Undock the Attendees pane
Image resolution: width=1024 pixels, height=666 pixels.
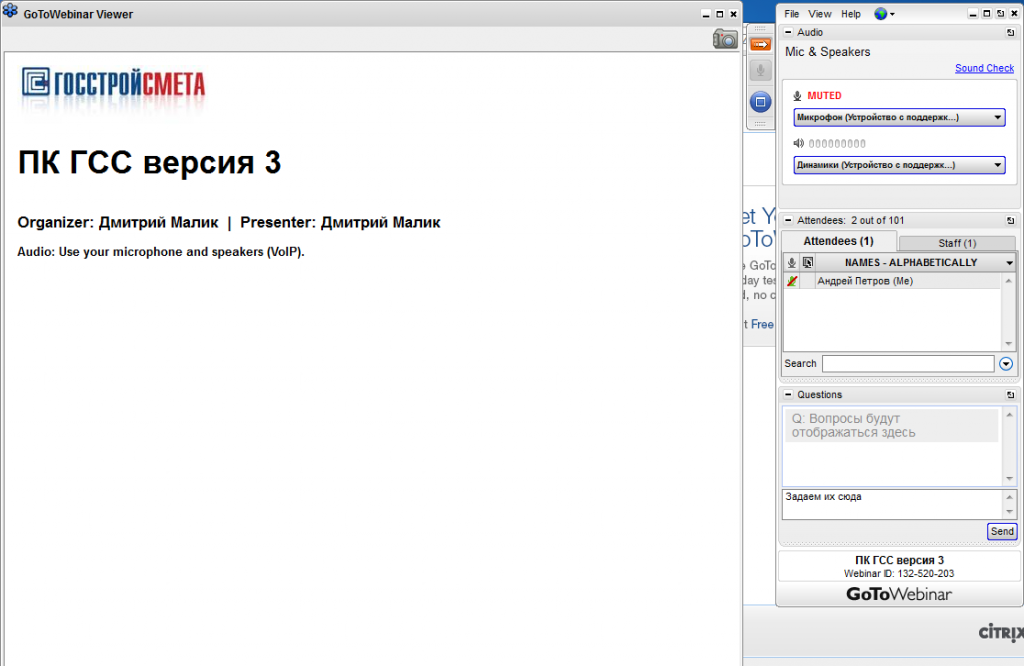point(1010,221)
